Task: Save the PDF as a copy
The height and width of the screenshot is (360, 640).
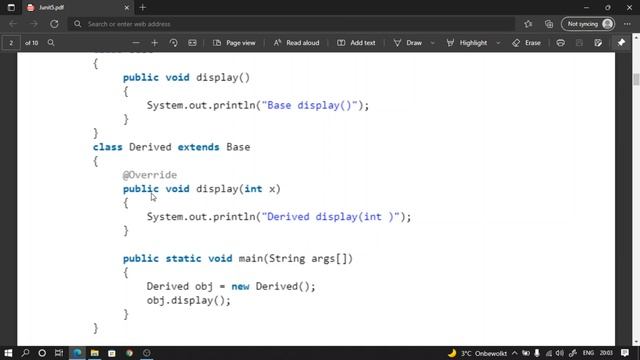Action: tap(598, 43)
